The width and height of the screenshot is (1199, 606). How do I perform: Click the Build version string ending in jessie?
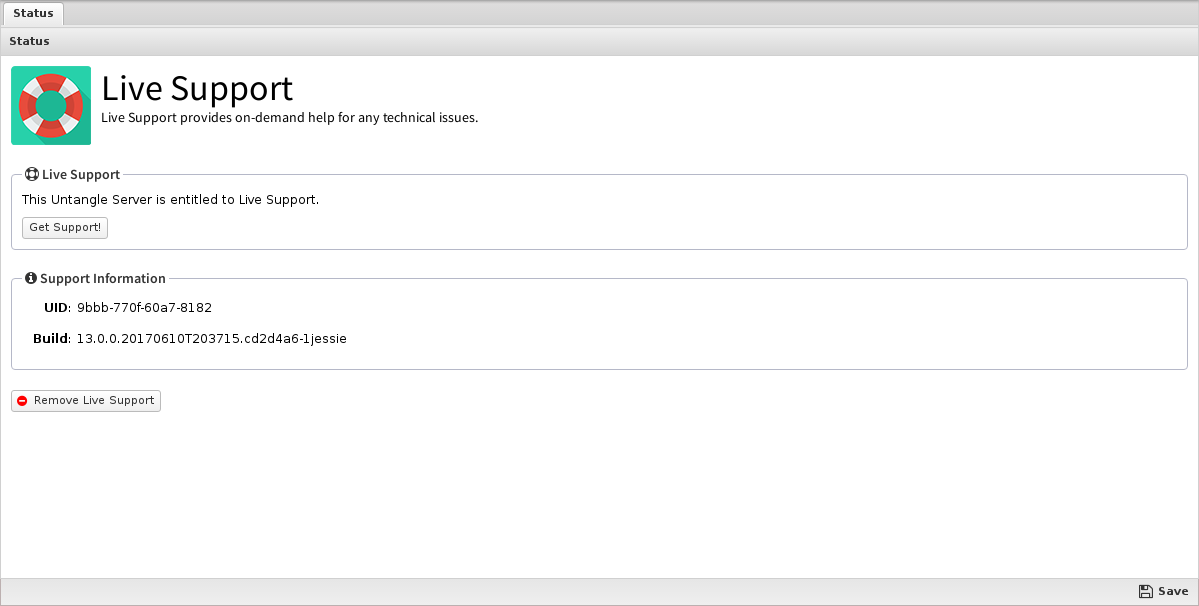[x=212, y=339]
